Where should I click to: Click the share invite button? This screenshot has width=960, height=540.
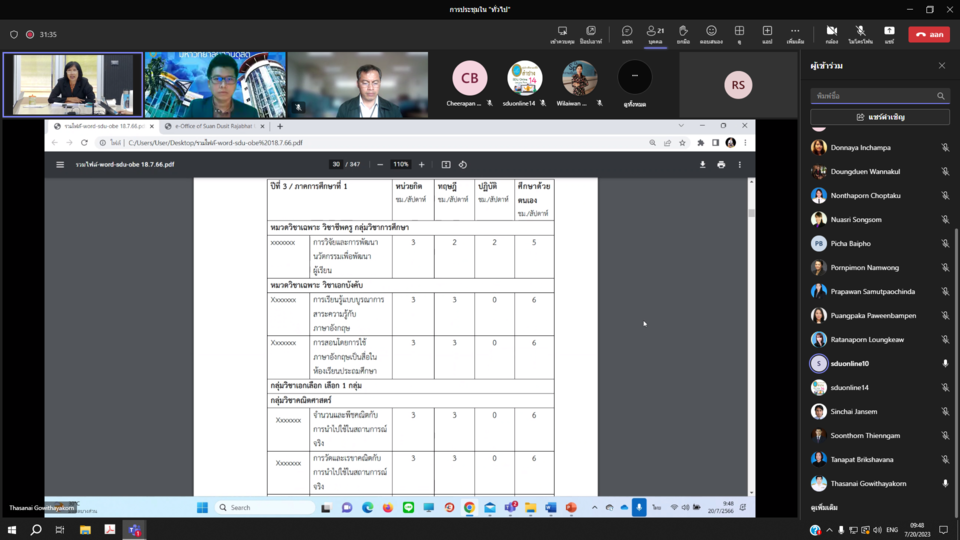pos(878,117)
